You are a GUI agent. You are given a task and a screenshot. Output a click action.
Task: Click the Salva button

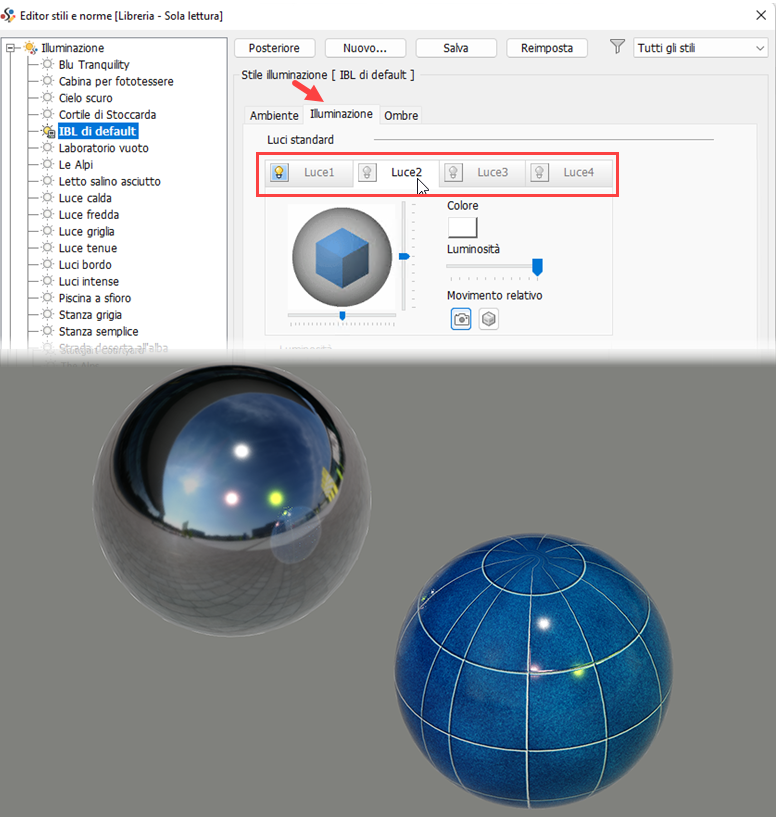tap(456, 48)
